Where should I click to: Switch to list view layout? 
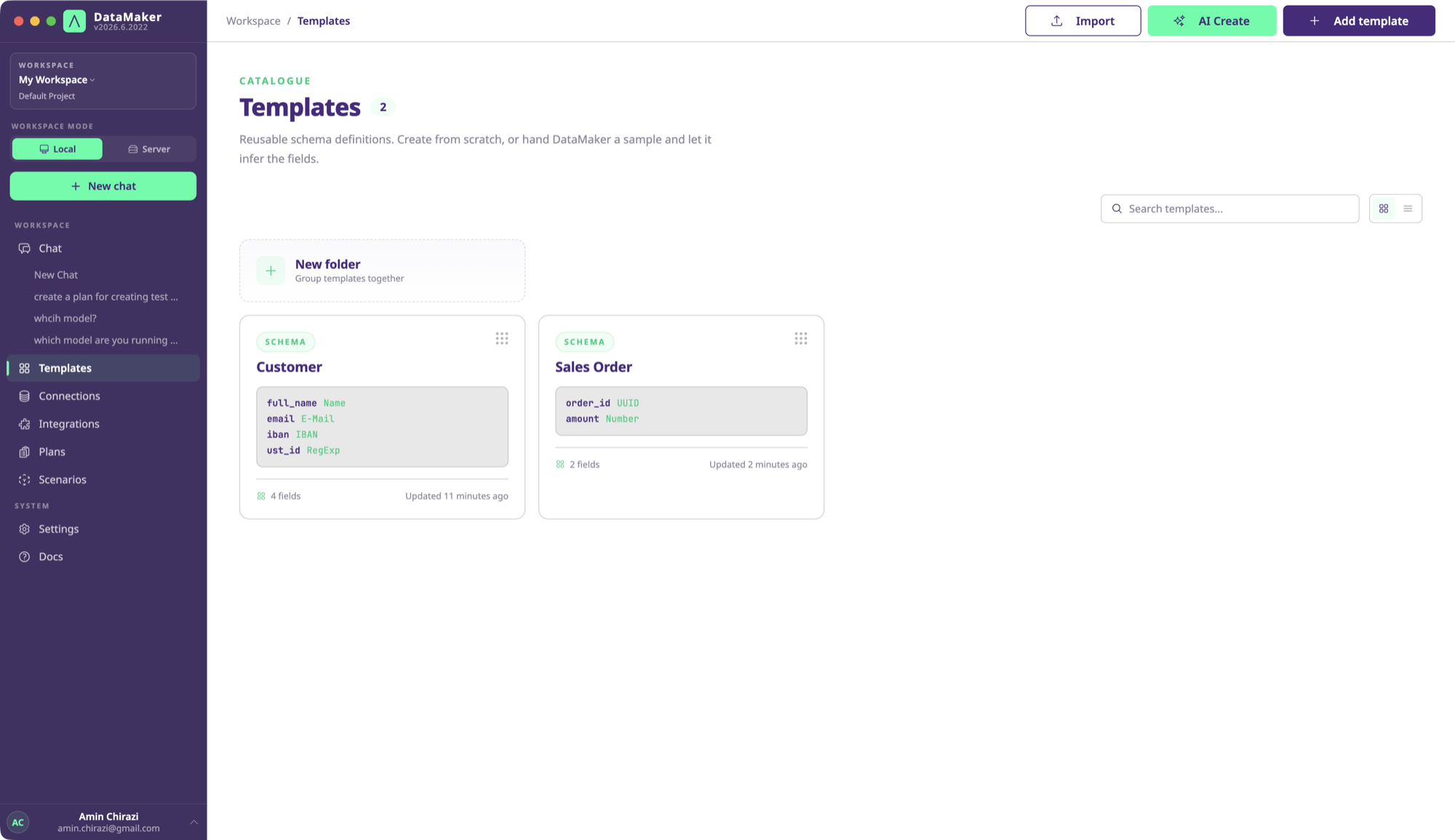click(1408, 209)
